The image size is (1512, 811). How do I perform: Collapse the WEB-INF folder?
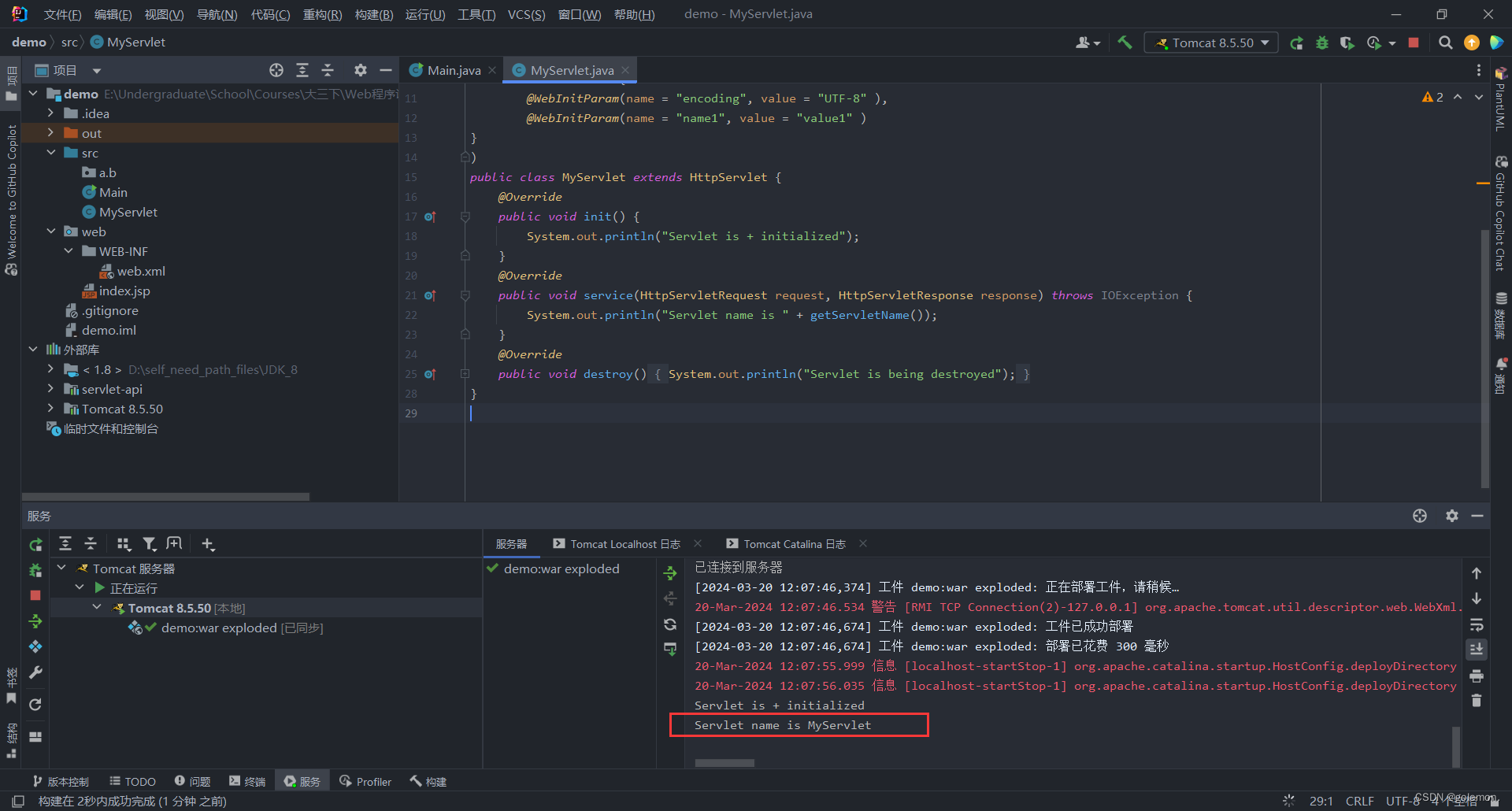coord(69,251)
